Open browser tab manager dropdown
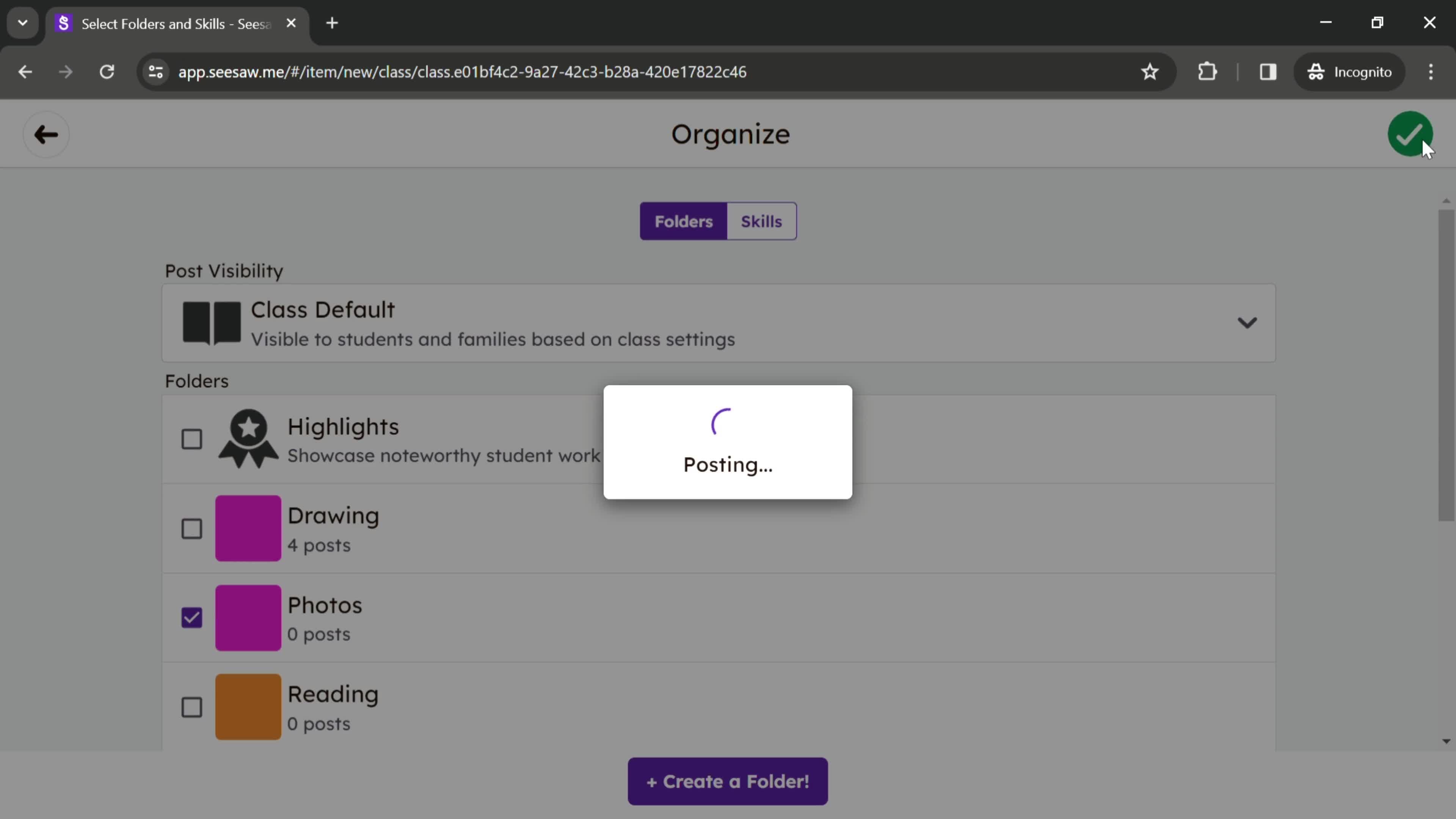This screenshot has height=819, width=1456. coord(22,22)
